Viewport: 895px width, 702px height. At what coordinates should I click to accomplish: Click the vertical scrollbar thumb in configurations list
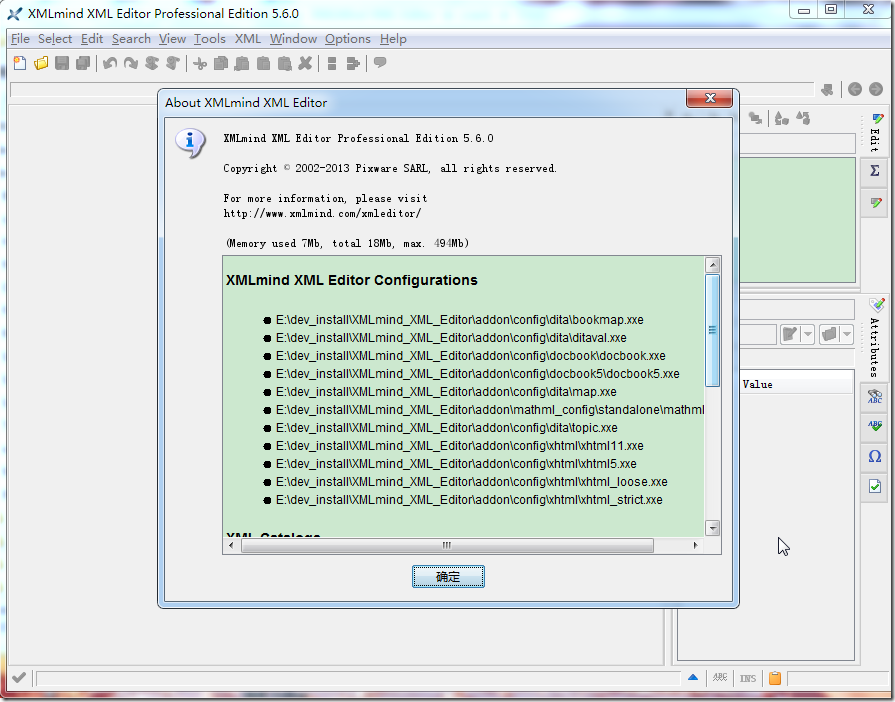[712, 330]
